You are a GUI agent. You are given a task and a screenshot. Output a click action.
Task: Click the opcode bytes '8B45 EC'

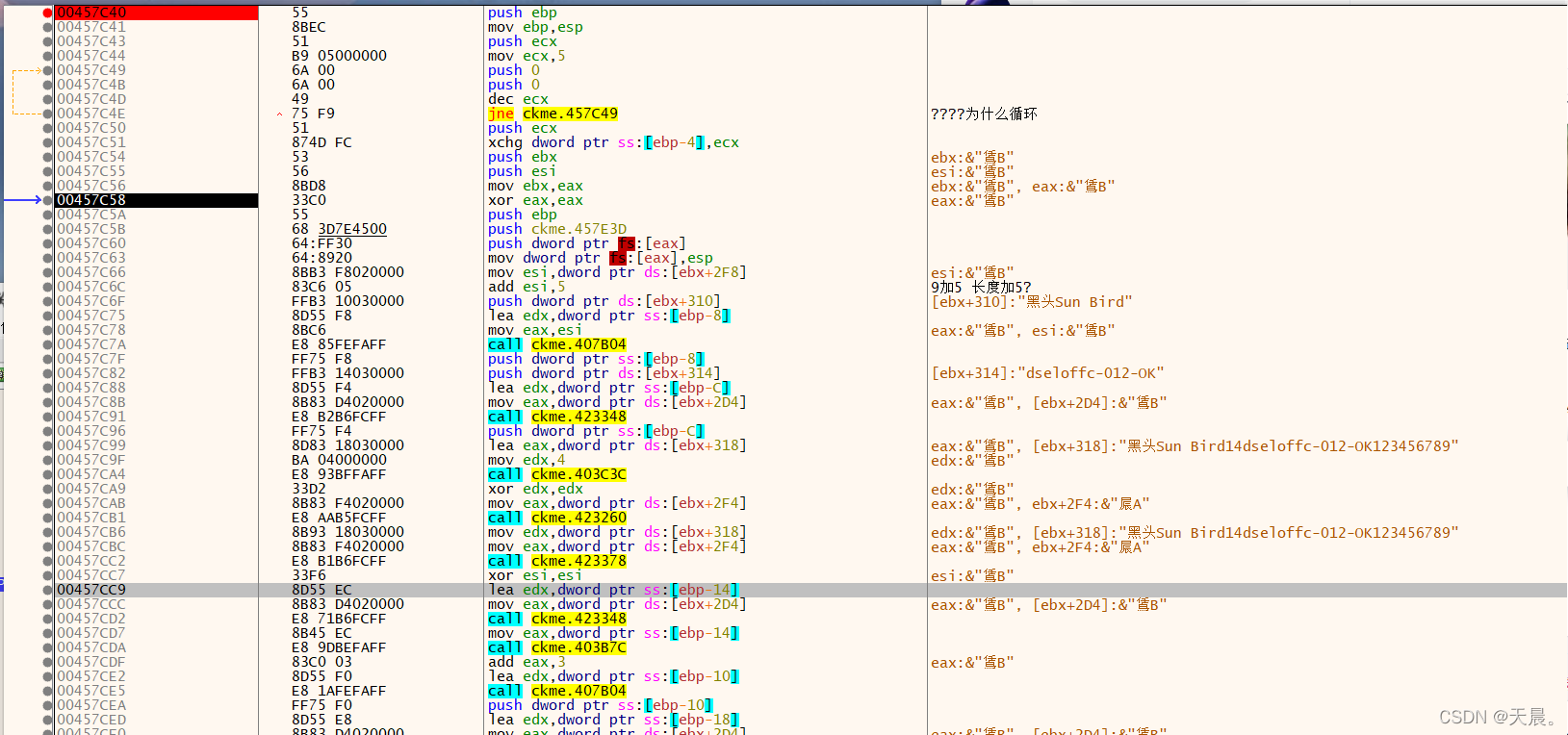[x=322, y=633]
